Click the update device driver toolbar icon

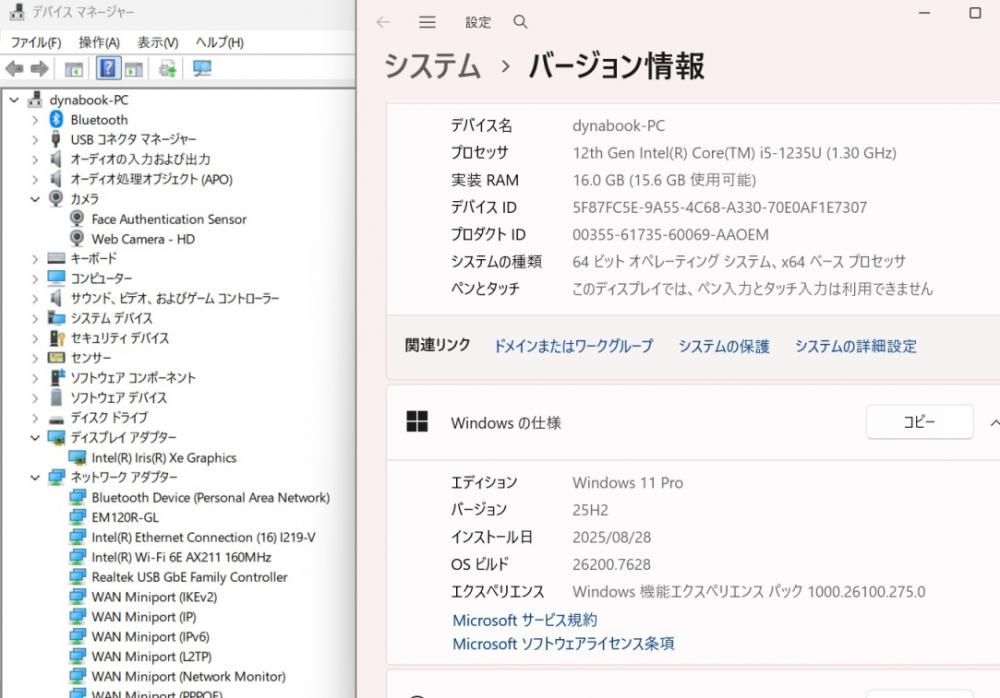pyautogui.click(x=167, y=69)
